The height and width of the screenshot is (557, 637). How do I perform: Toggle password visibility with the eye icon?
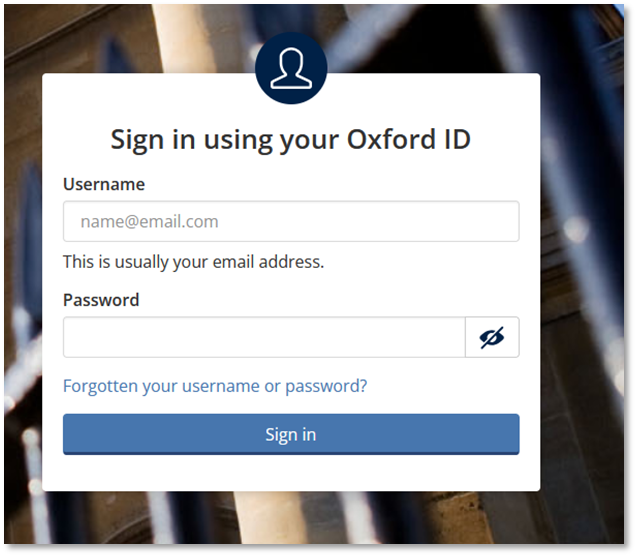tap(492, 338)
